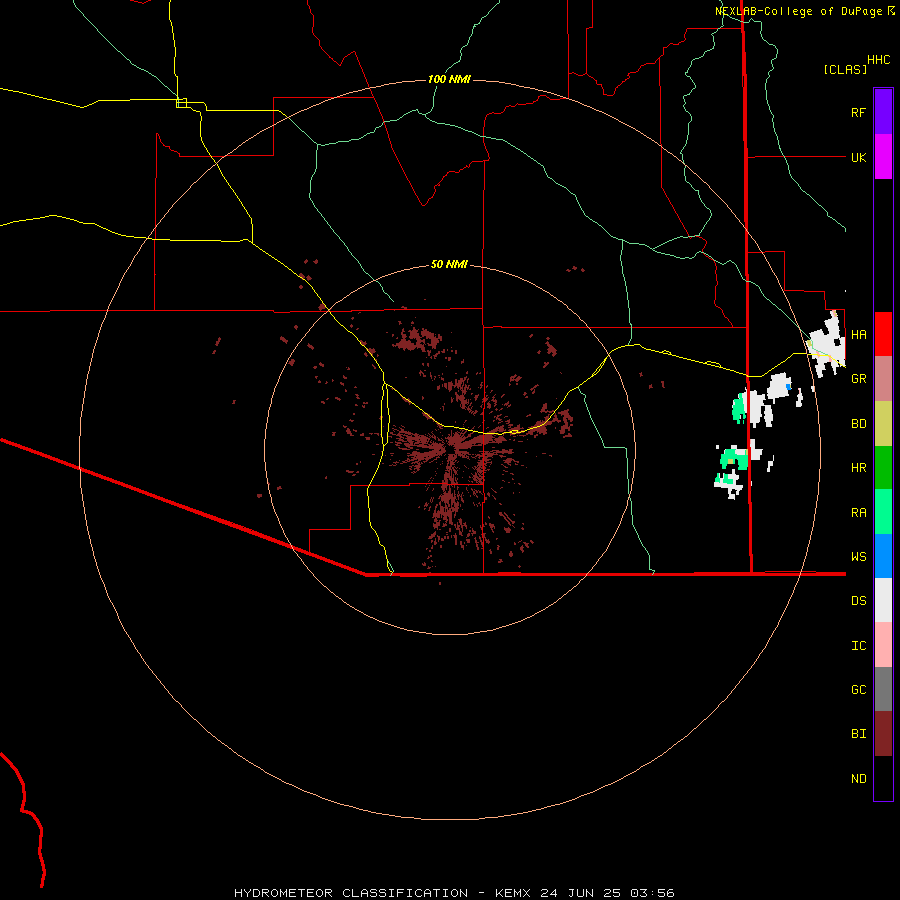Click the [CLAS] units label
Image resolution: width=900 pixels, height=900 pixels.
(845, 69)
